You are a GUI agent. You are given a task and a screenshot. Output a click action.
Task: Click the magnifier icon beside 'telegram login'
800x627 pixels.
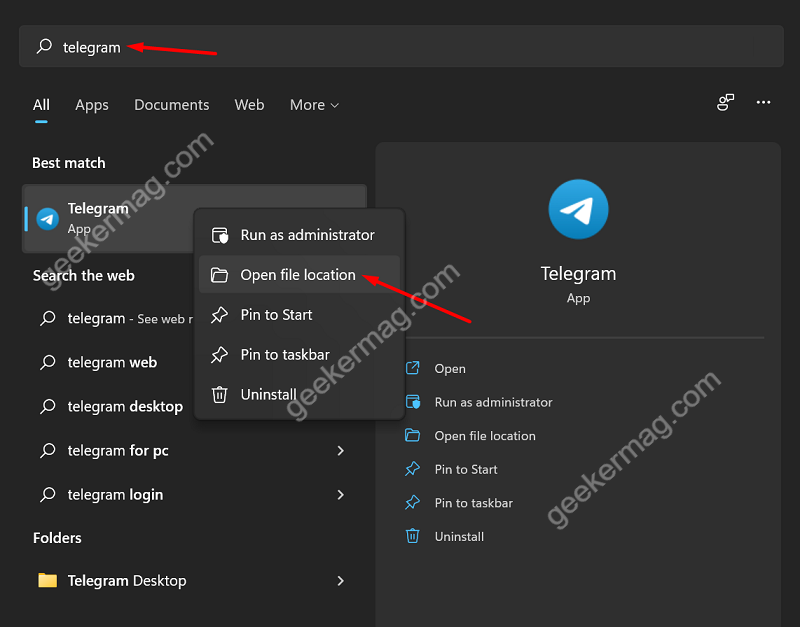(x=48, y=494)
